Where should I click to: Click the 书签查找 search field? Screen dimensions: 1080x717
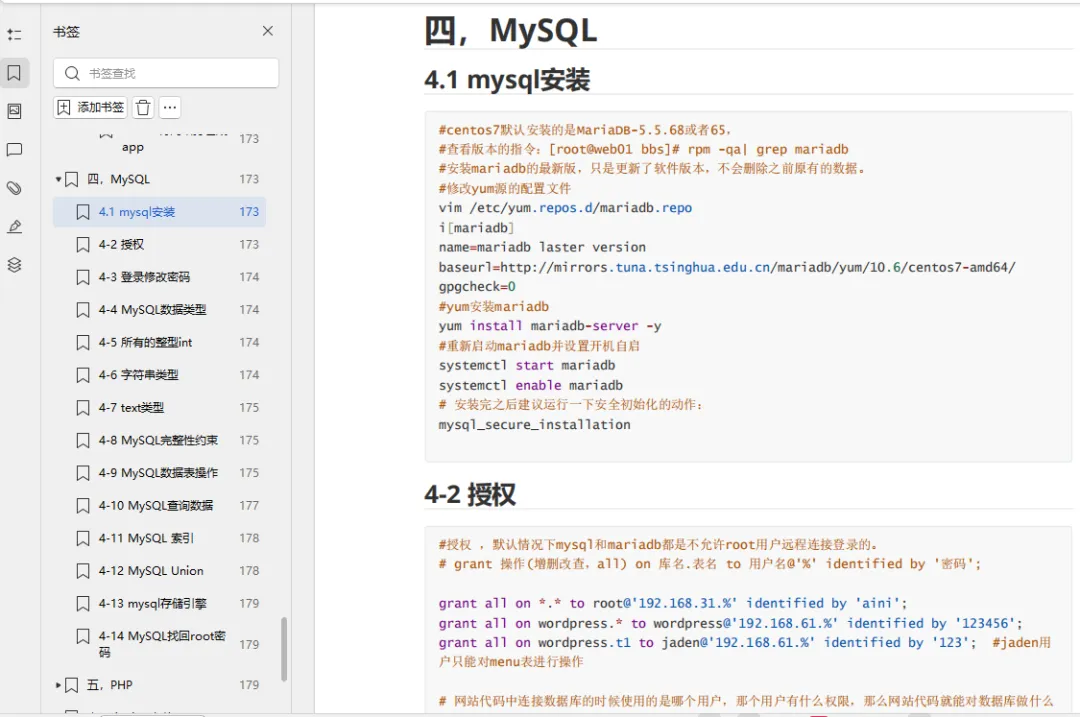[x=166, y=73]
